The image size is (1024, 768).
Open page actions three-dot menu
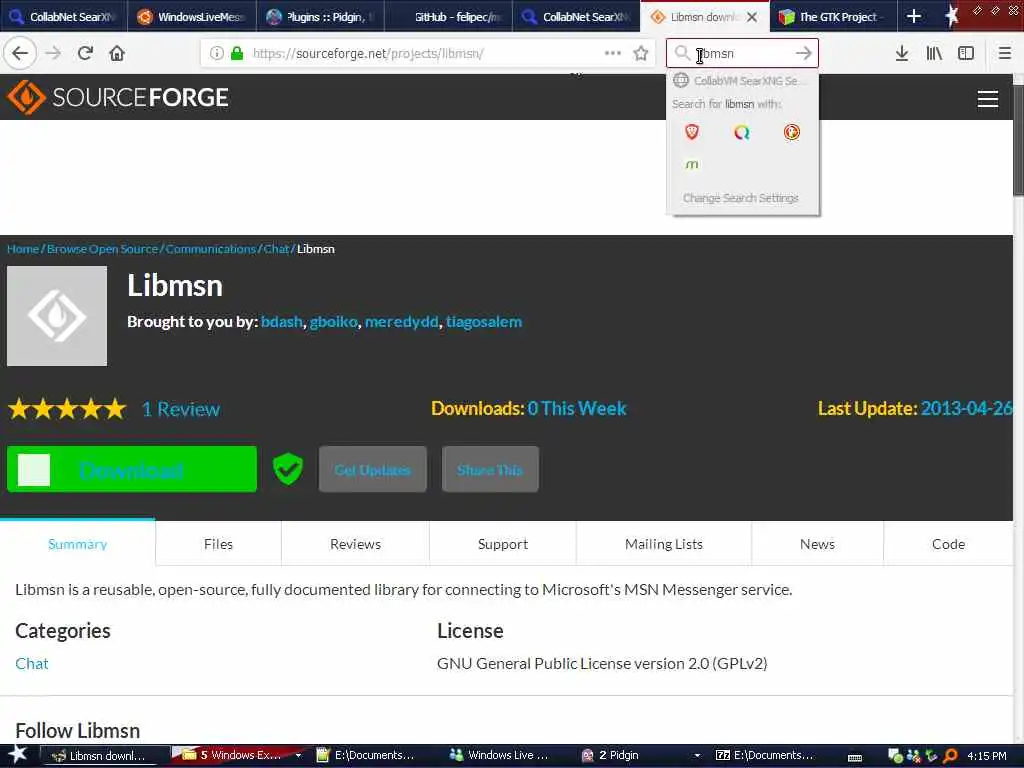pos(613,54)
